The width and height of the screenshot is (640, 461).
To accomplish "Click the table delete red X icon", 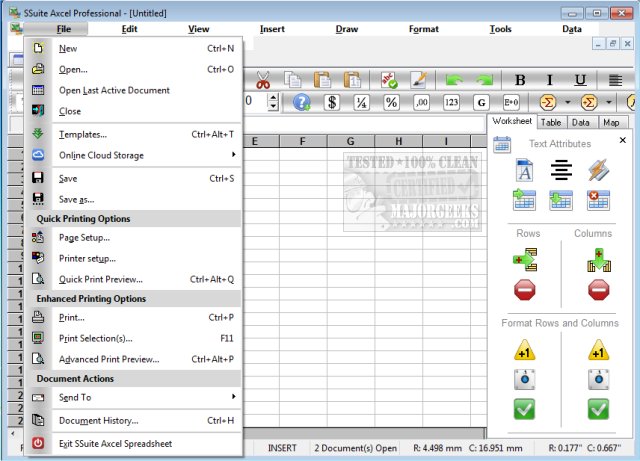I will [598, 200].
